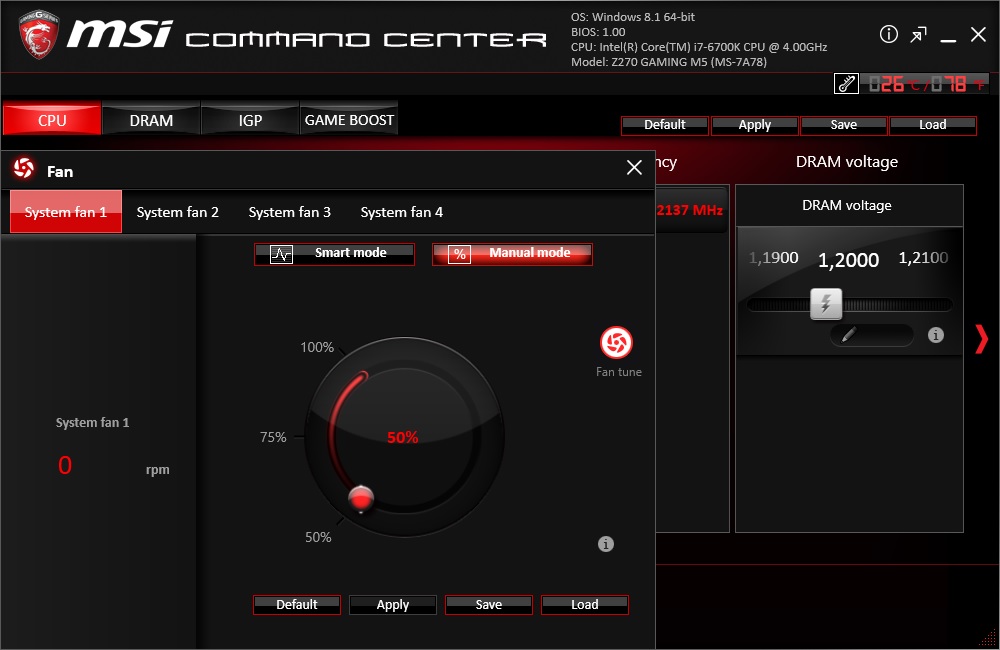The width and height of the screenshot is (1000, 650).
Task: Open the information icon in title bar
Action: [888, 34]
